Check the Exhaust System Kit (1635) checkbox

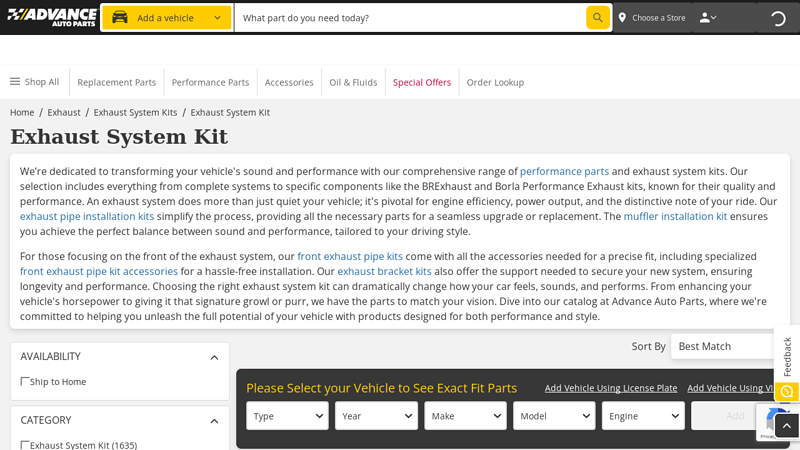click(x=24, y=445)
